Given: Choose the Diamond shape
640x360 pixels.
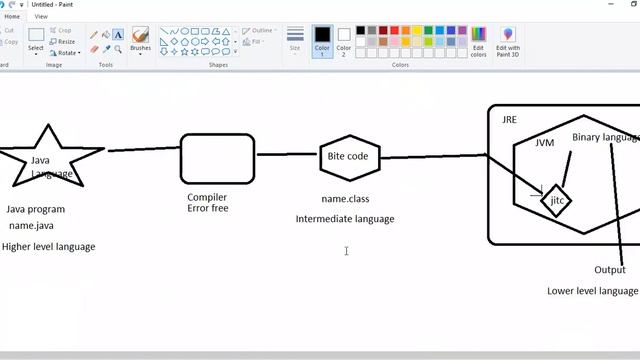Looking at the screenshot, I should 175,42.
